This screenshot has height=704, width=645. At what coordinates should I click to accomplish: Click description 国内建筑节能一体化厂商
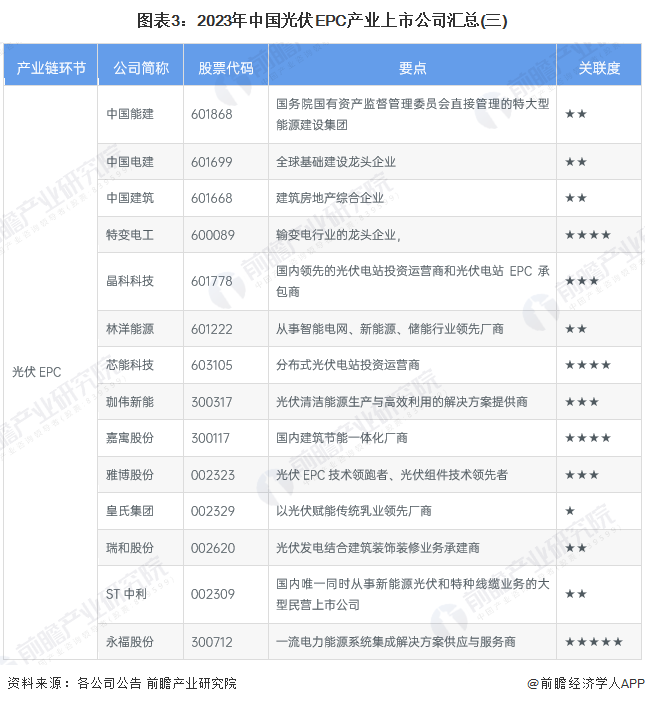[x=342, y=438]
